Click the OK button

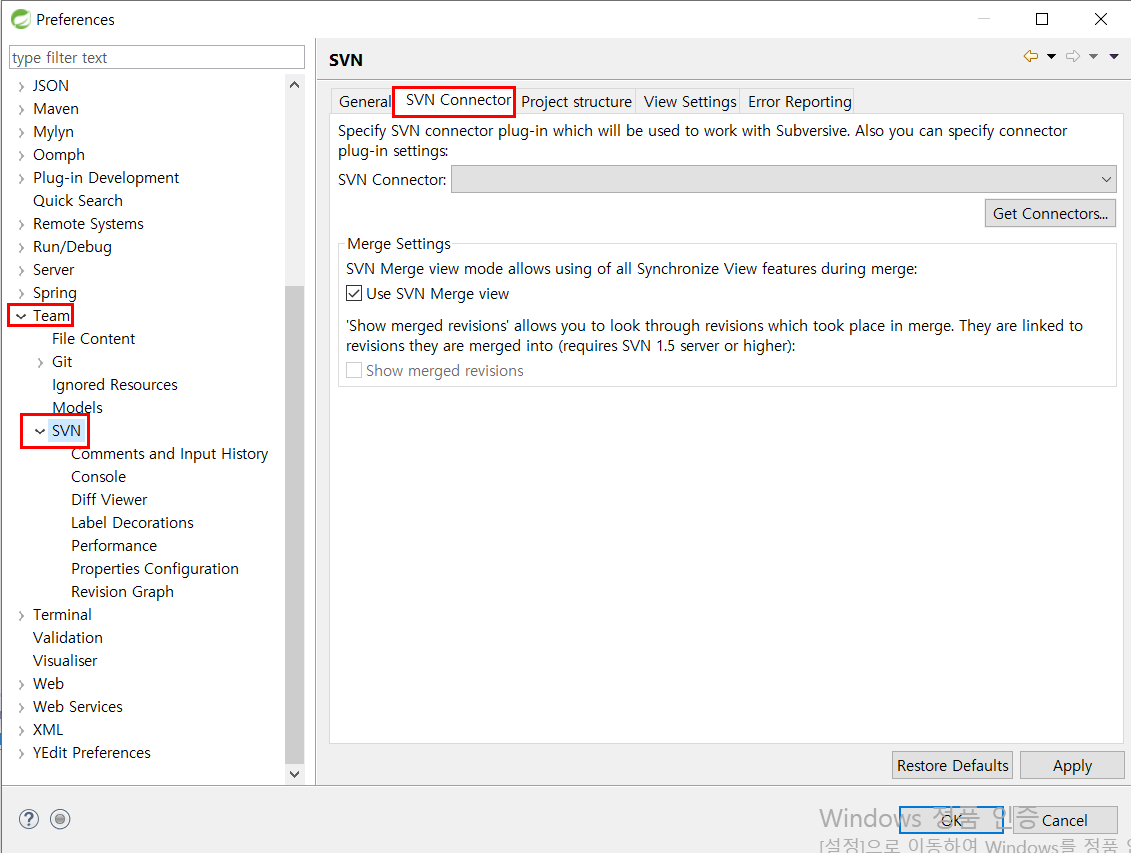(x=951, y=820)
